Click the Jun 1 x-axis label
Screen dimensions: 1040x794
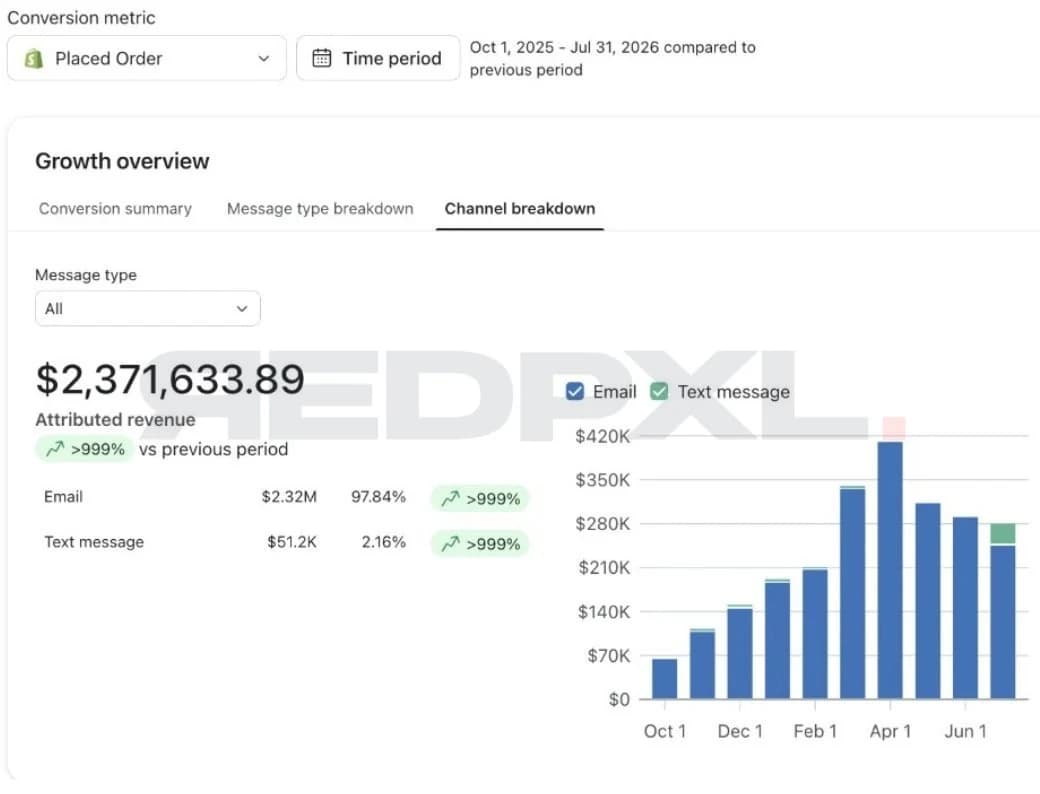(966, 731)
